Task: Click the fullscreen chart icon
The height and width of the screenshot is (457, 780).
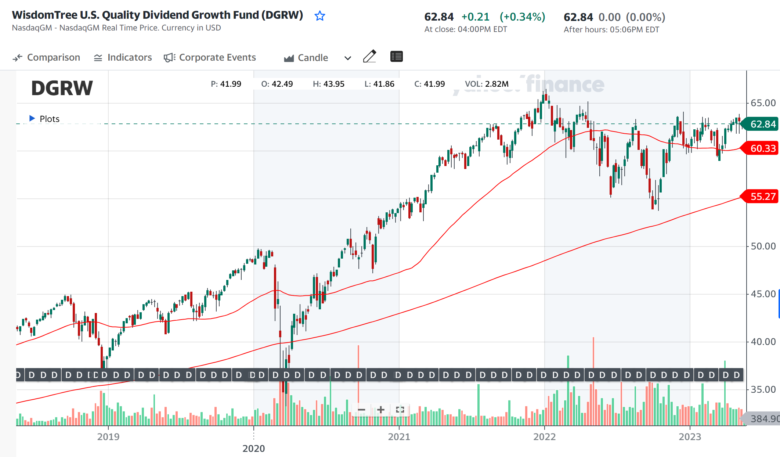Action: [x=399, y=410]
